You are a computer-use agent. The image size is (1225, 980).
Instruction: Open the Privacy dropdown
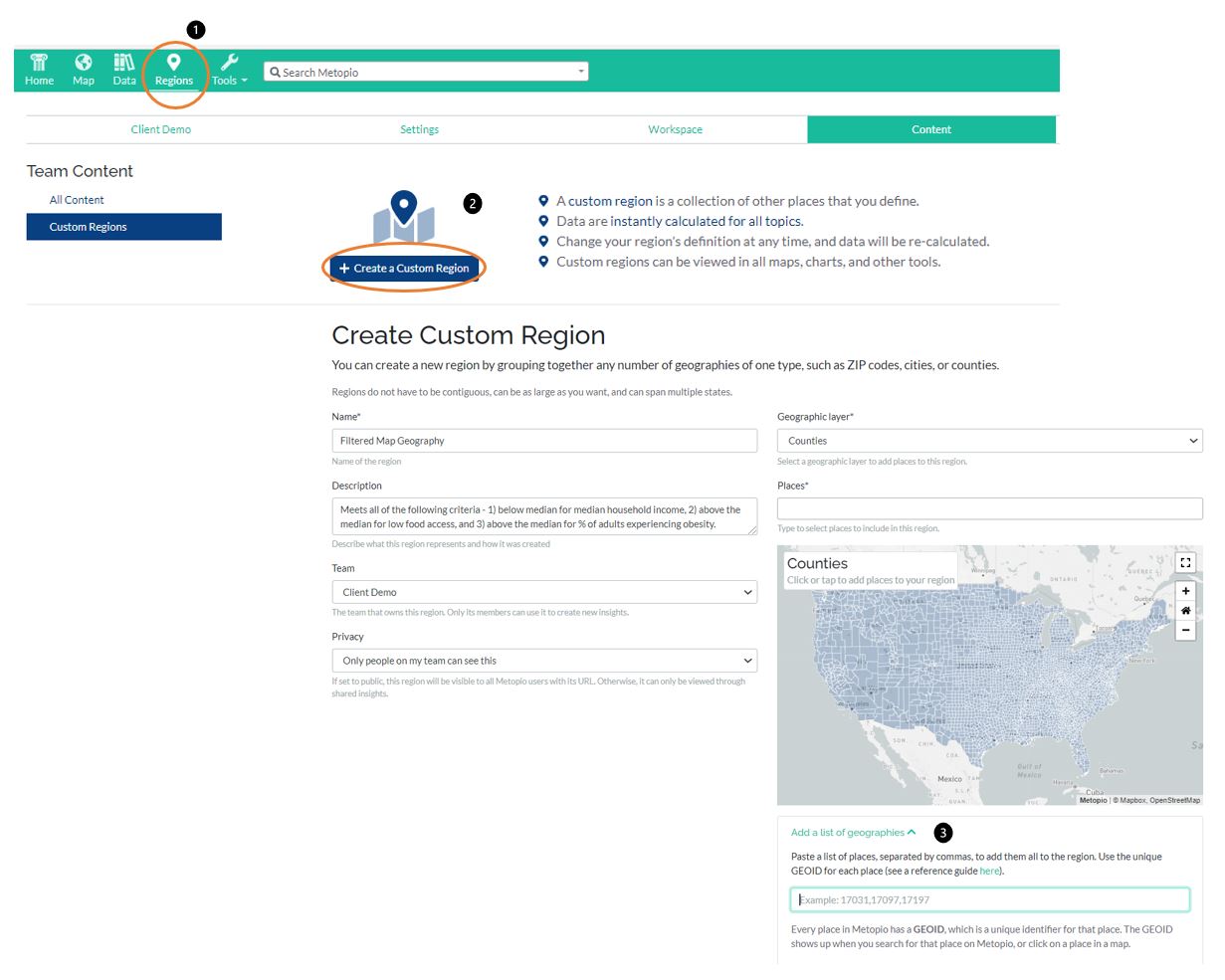[x=543, y=661]
